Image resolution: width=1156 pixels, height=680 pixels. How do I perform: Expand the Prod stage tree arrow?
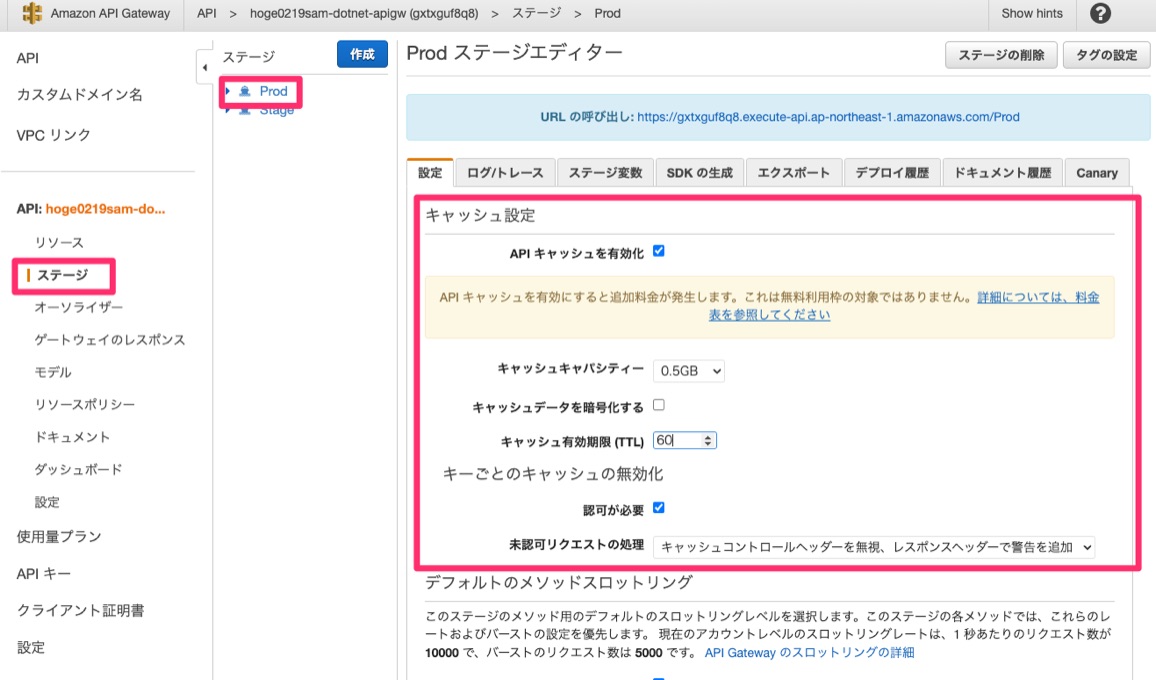pyautogui.click(x=228, y=91)
